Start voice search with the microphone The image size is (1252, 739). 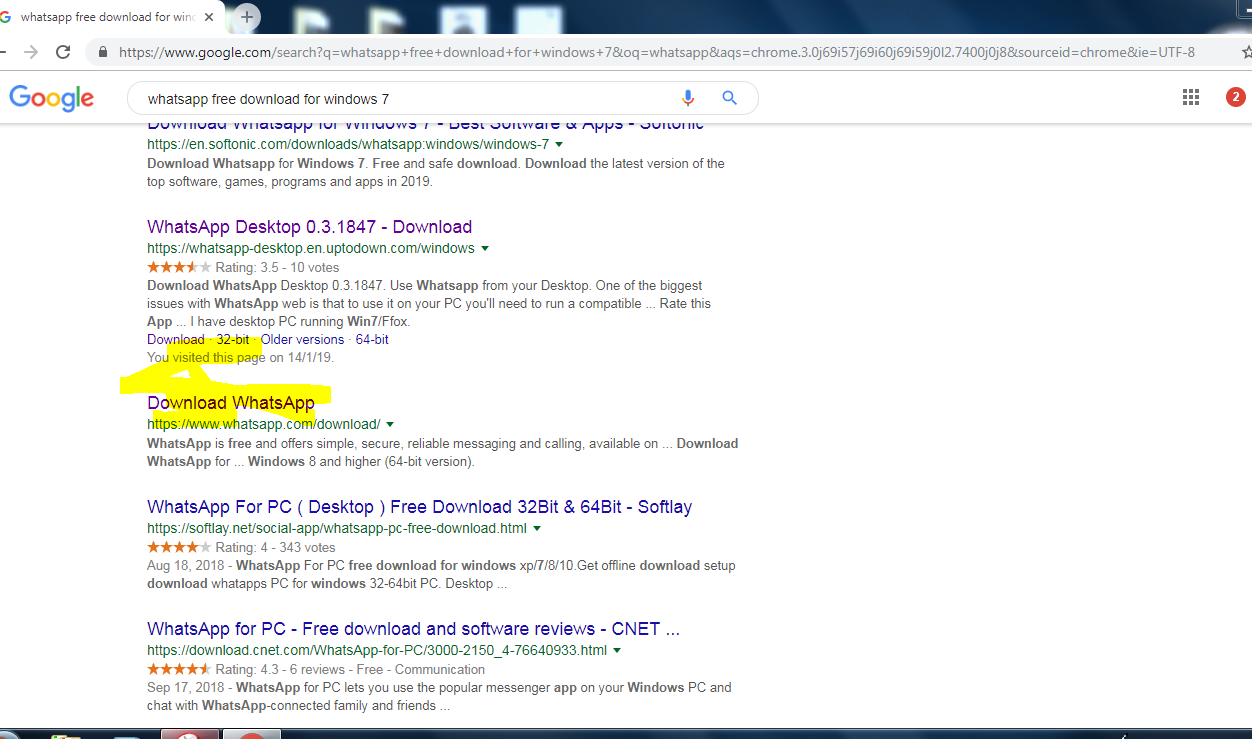[688, 98]
